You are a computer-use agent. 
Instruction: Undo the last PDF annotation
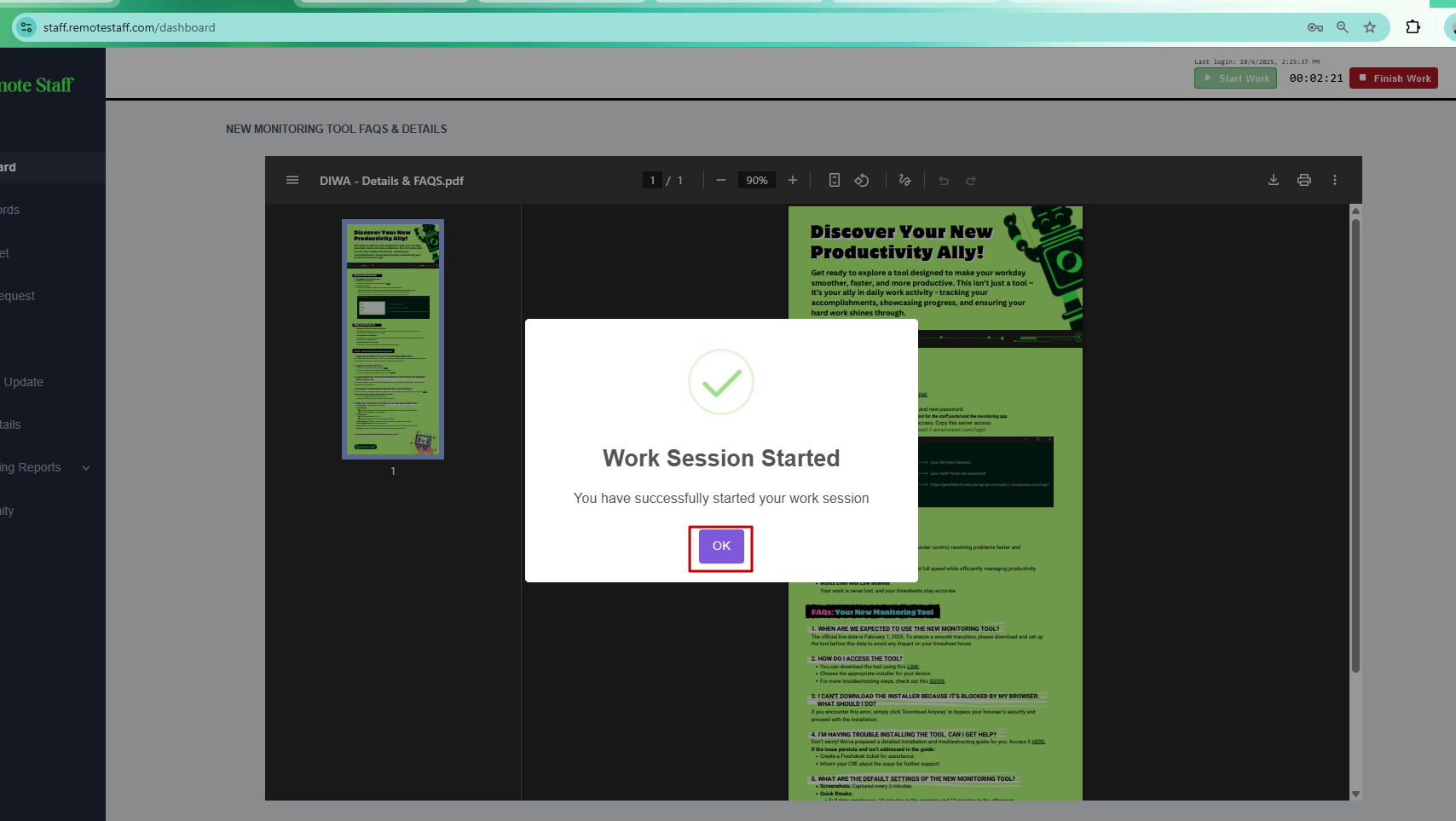coord(944,180)
